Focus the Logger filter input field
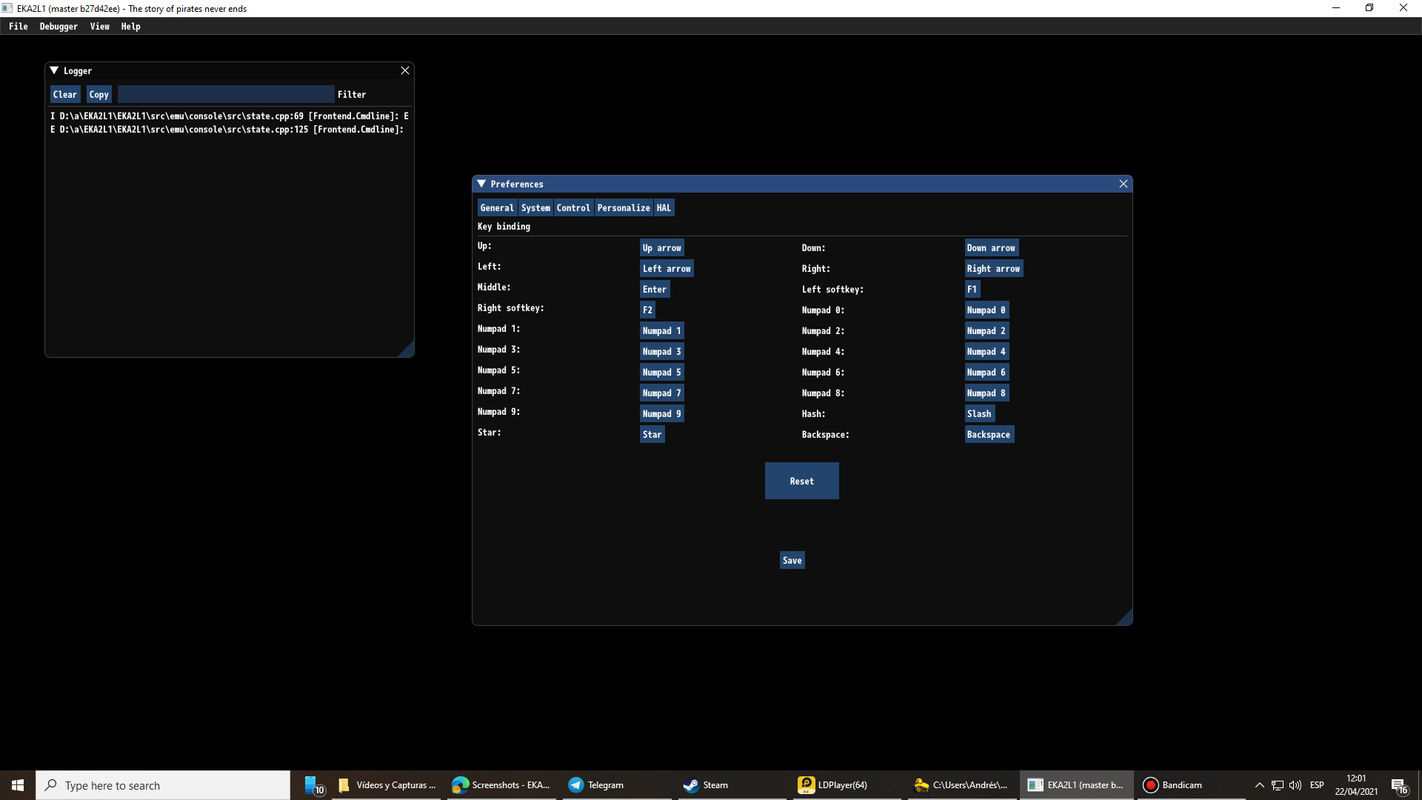The image size is (1422, 800). click(x=226, y=94)
